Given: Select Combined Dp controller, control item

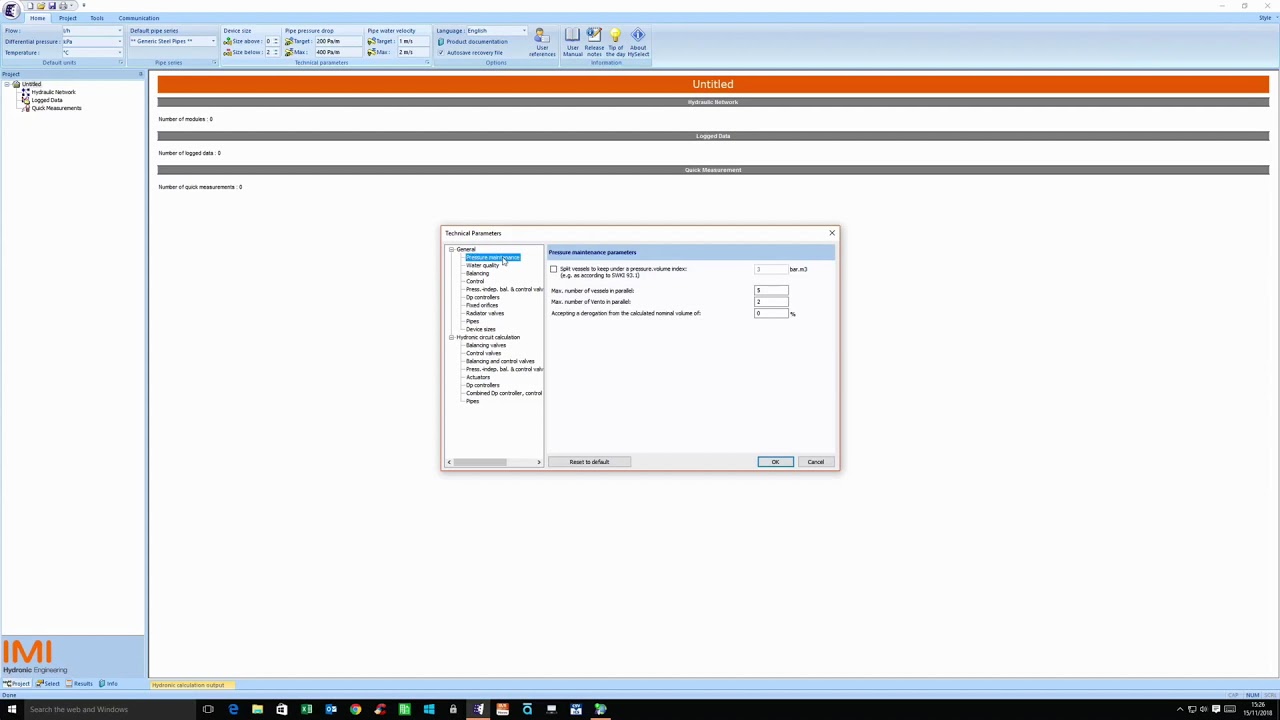Looking at the screenshot, I should click(504, 393).
